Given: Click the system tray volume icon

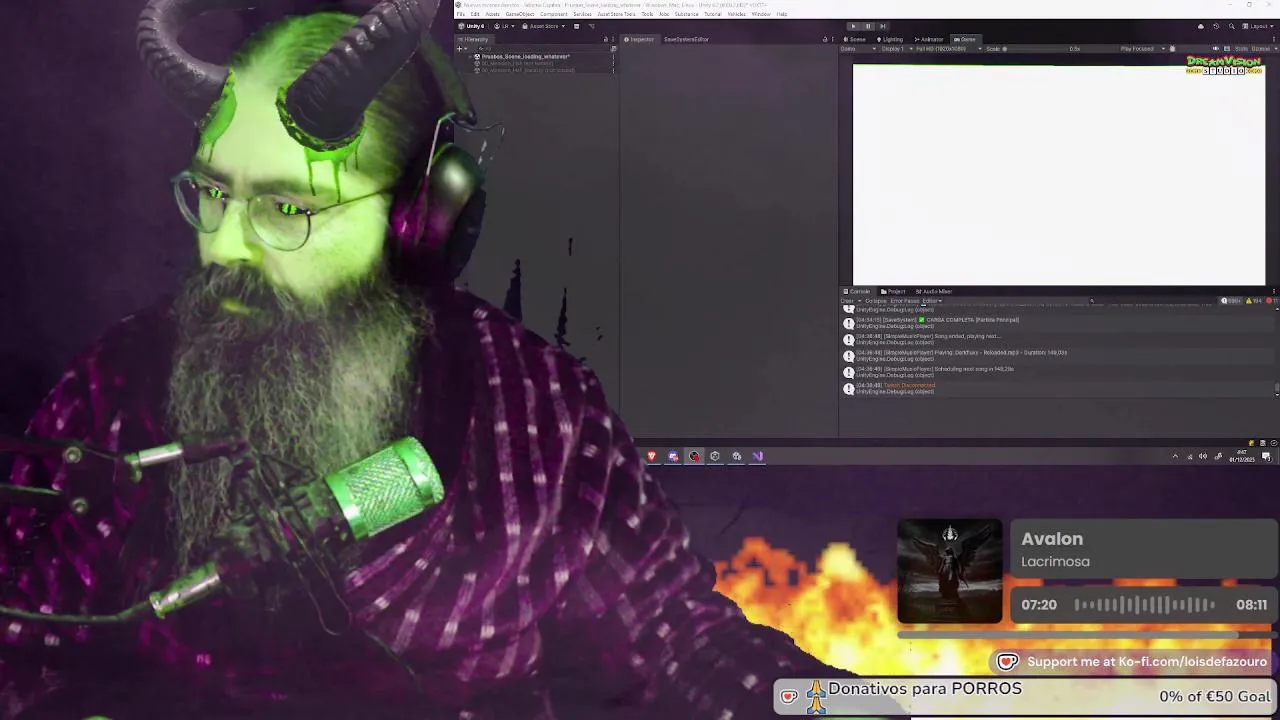Looking at the screenshot, I should point(1203,456).
